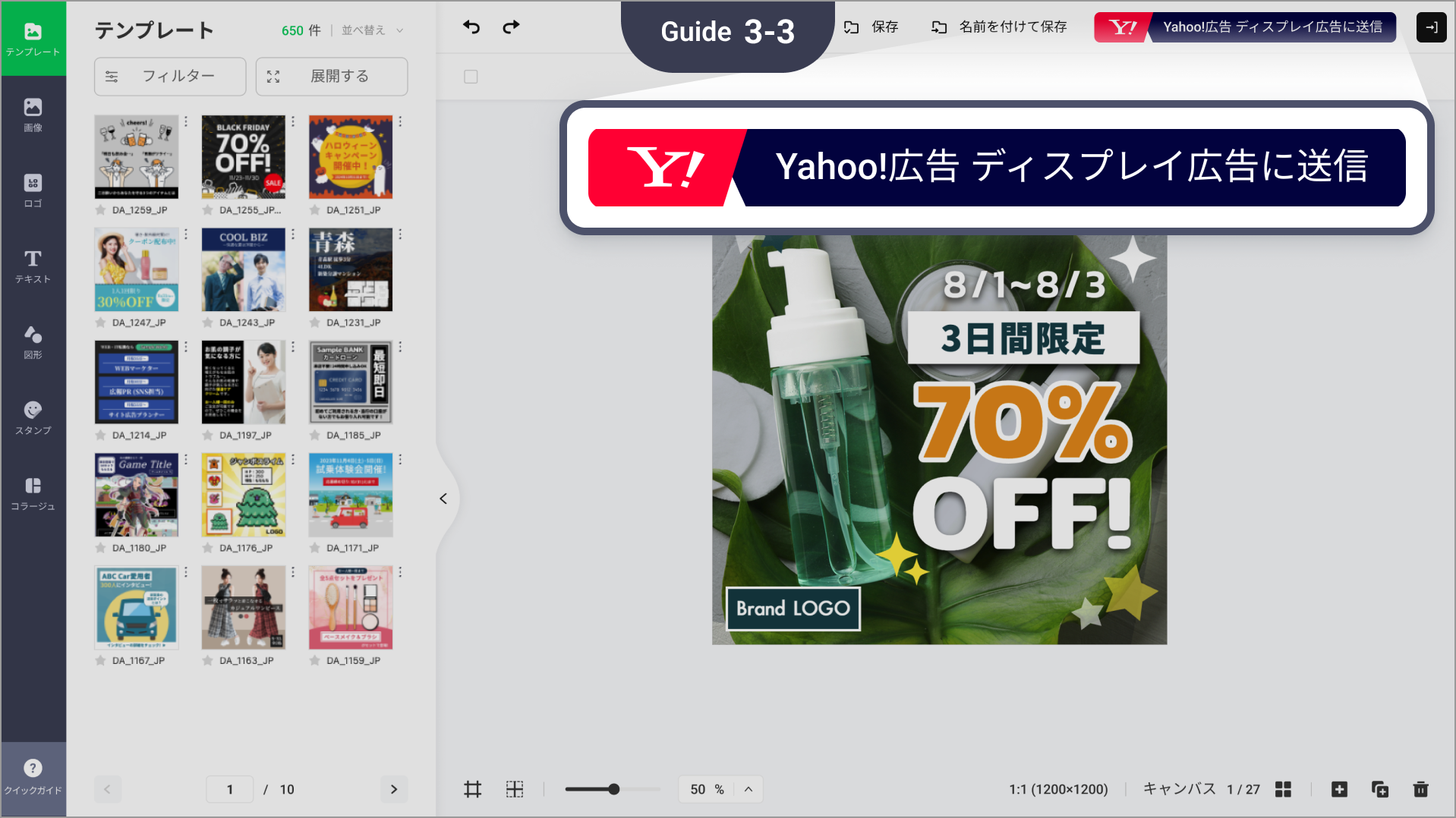The width and height of the screenshot is (1456, 818).
Task: Click the zoom slider handle
Action: [613, 789]
